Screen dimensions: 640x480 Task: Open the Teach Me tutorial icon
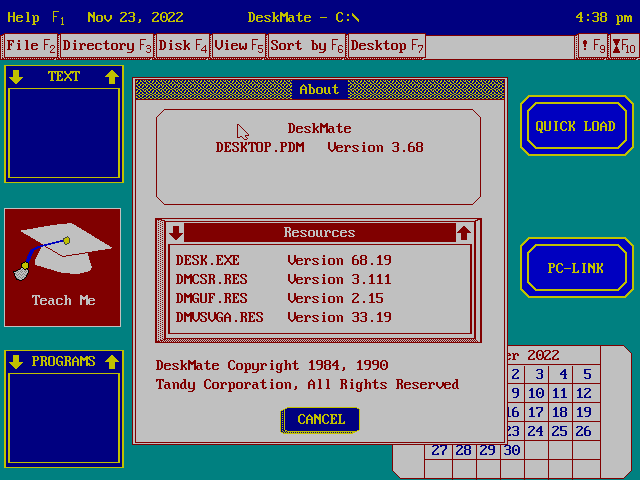tap(62, 267)
